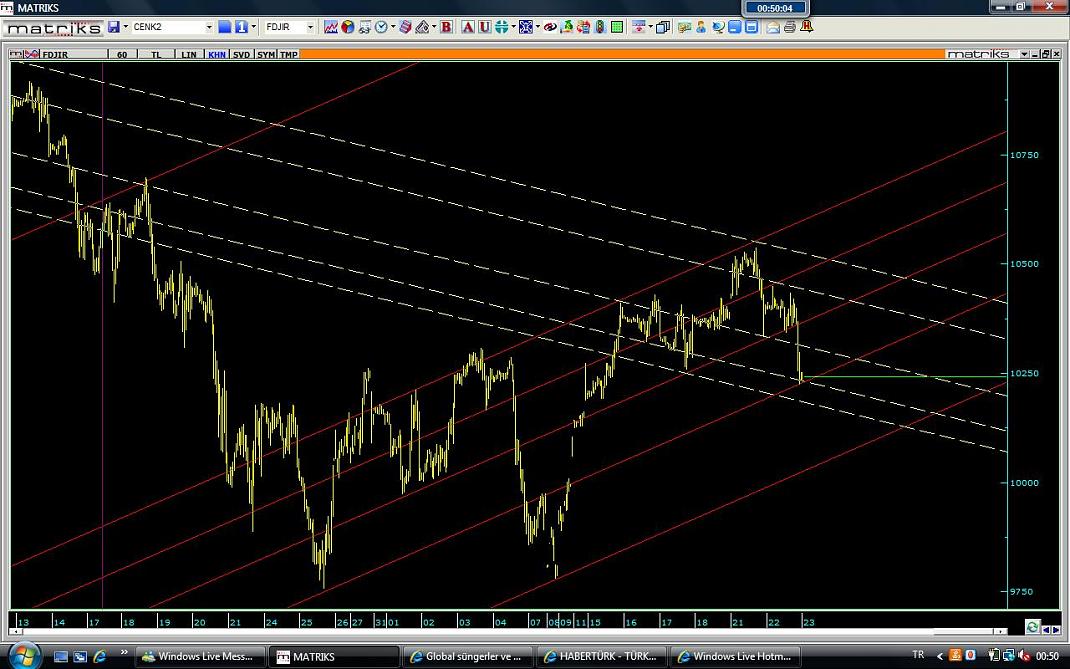Click the 60 period button
1070x669 pixels.
click(122, 55)
